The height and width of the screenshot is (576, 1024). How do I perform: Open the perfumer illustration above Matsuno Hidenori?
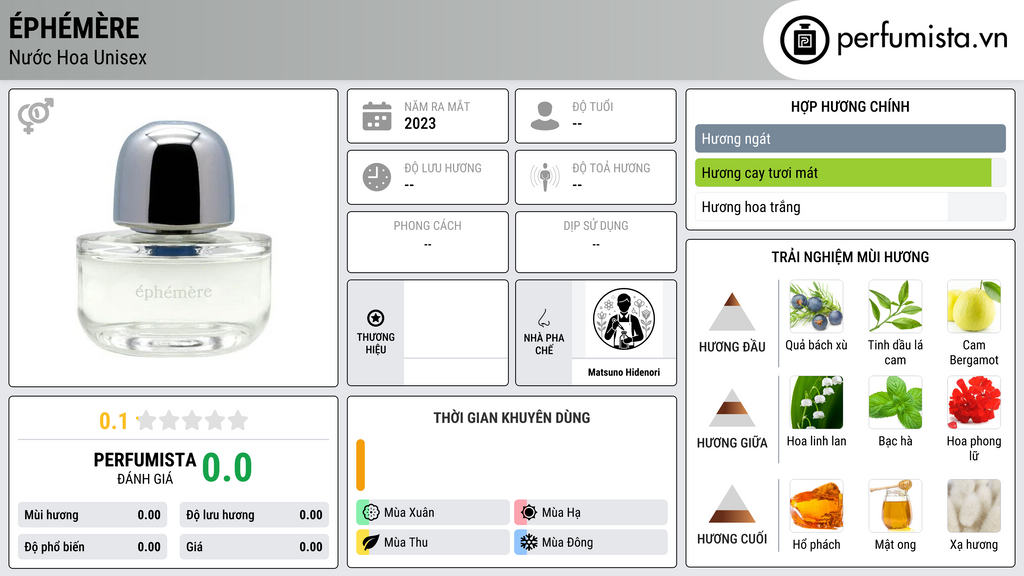(x=624, y=319)
